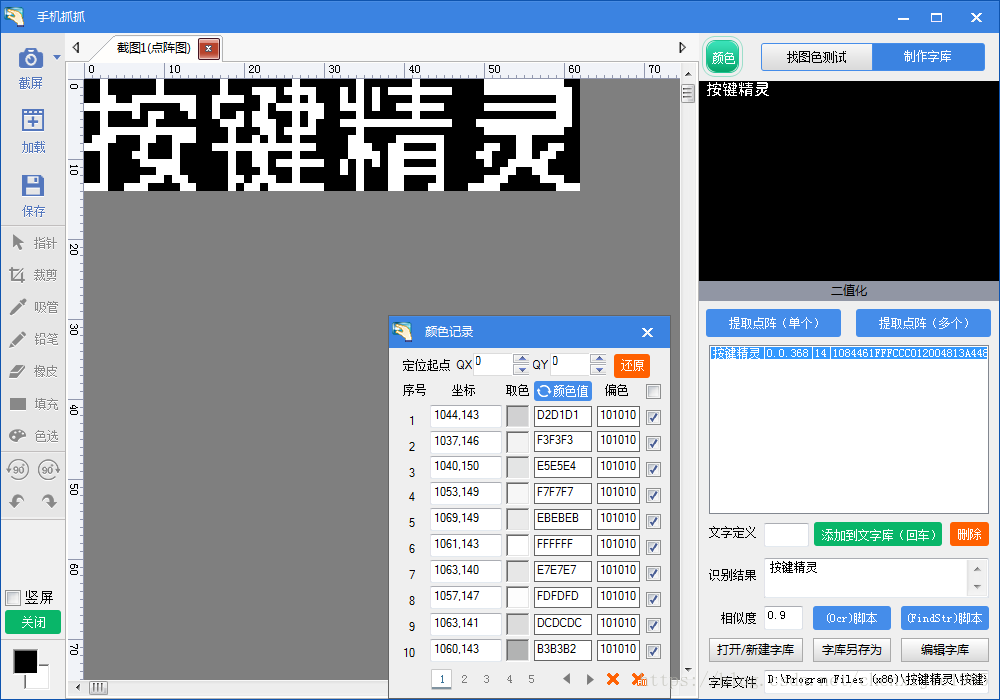
Task: Click the green 颜色 button
Action: [723, 58]
